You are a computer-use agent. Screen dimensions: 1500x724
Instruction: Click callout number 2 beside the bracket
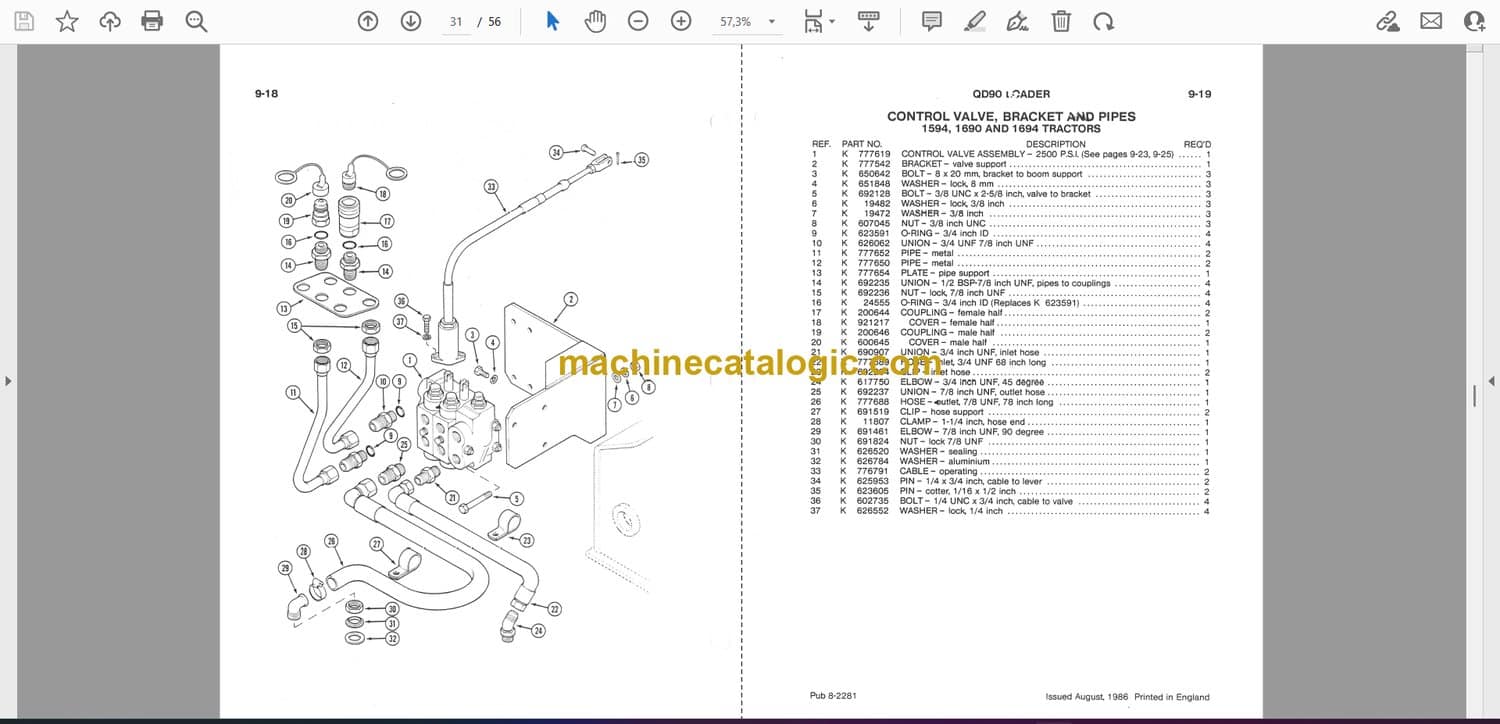[570, 299]
